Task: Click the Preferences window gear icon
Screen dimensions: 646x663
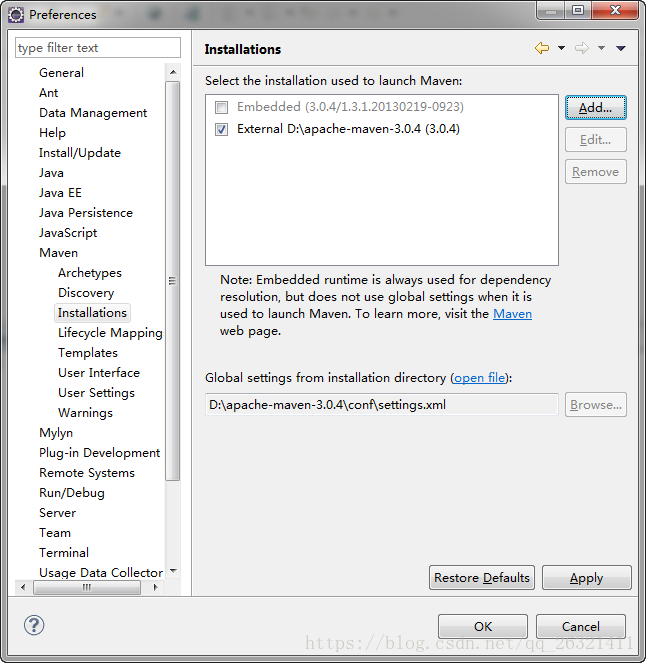Action: coord(16,15)
